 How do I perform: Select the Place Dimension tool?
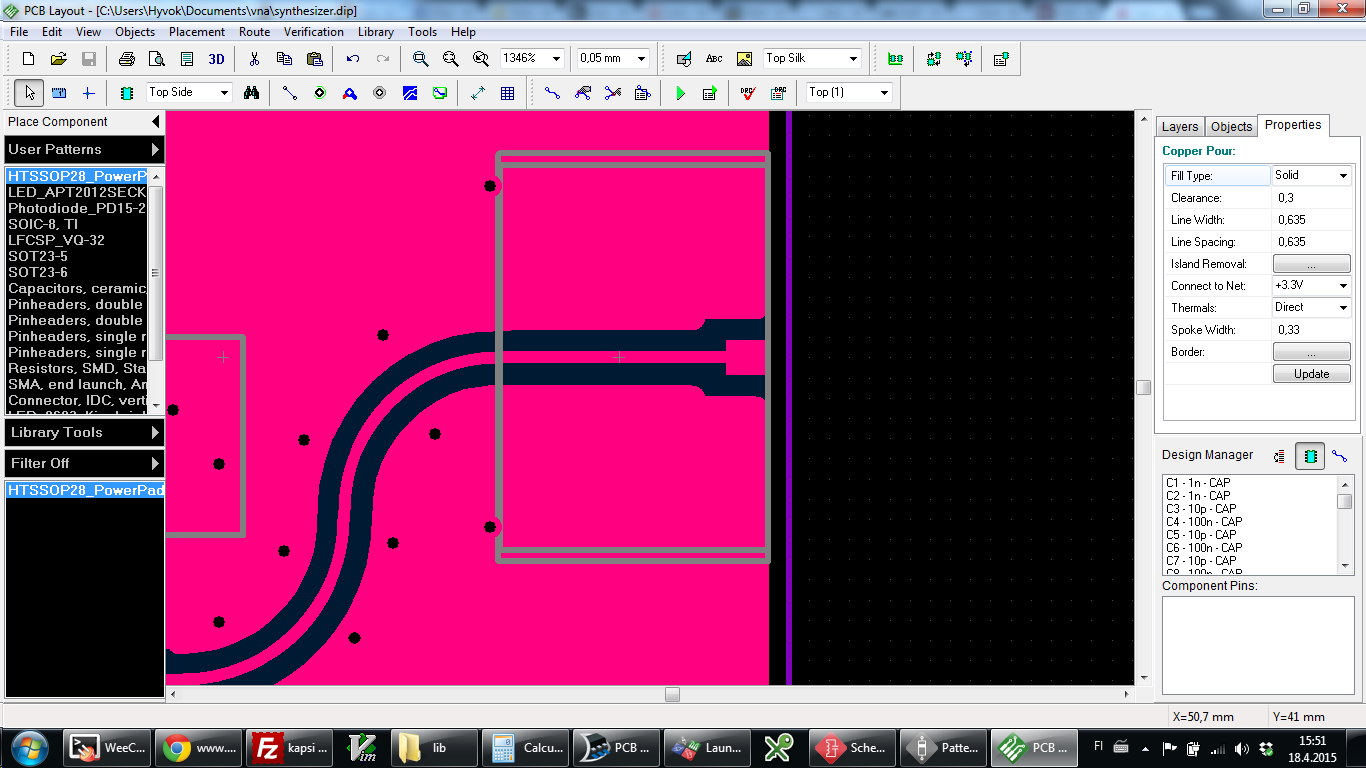[477, 93]
